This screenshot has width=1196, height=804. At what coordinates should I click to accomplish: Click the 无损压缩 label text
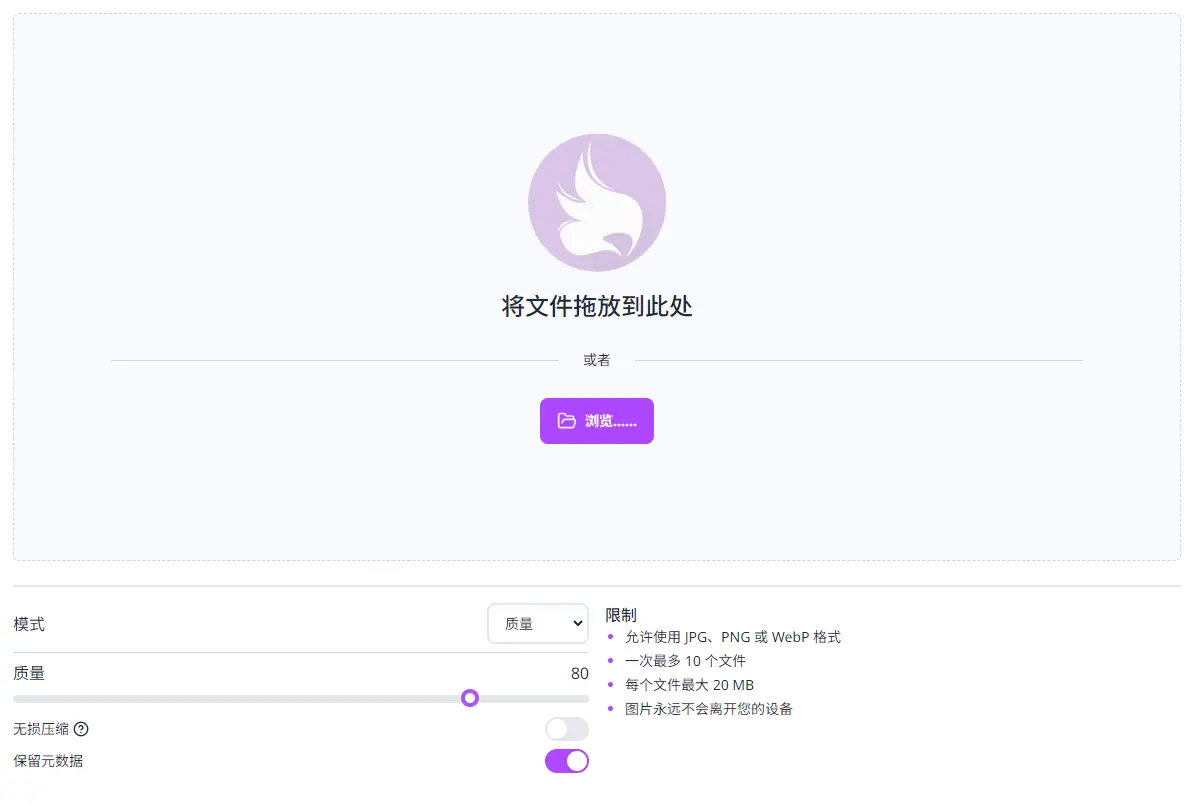click(41, 729)
